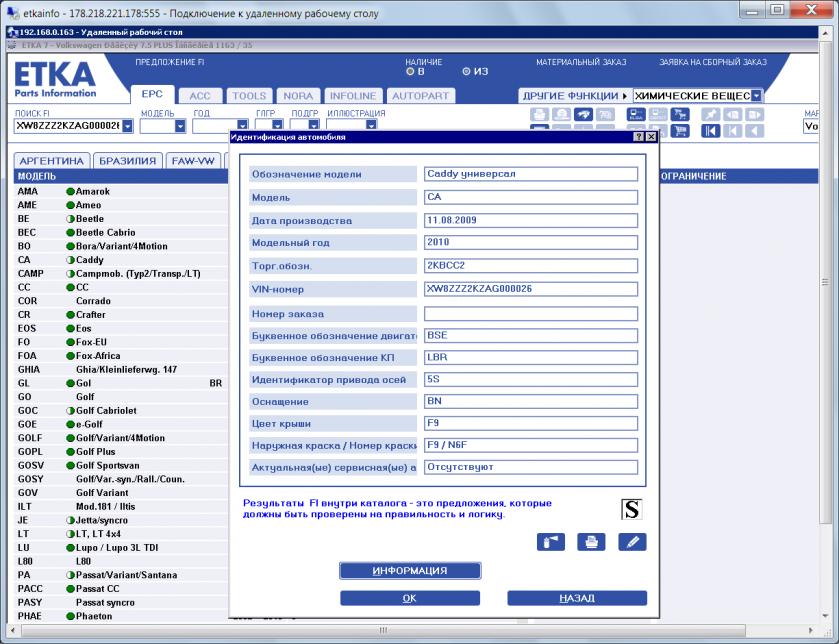Click the handshake icon in main toolbar

pyautogui.click(x=583, y=114)
